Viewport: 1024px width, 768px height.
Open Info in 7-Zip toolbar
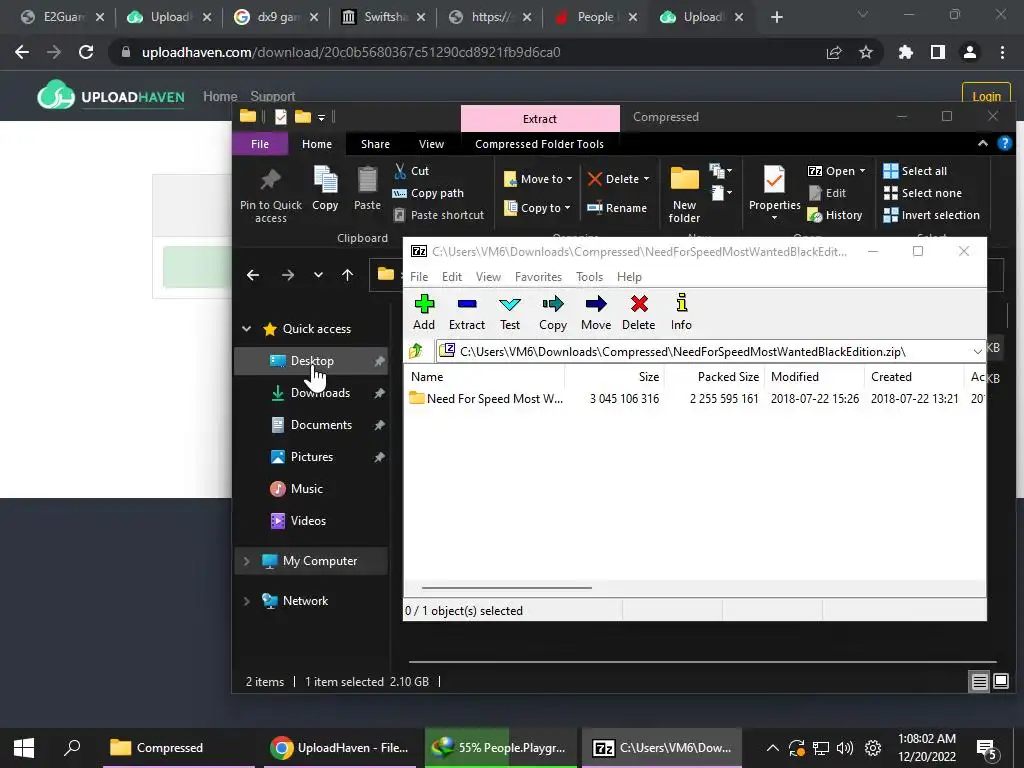point(681,312)
